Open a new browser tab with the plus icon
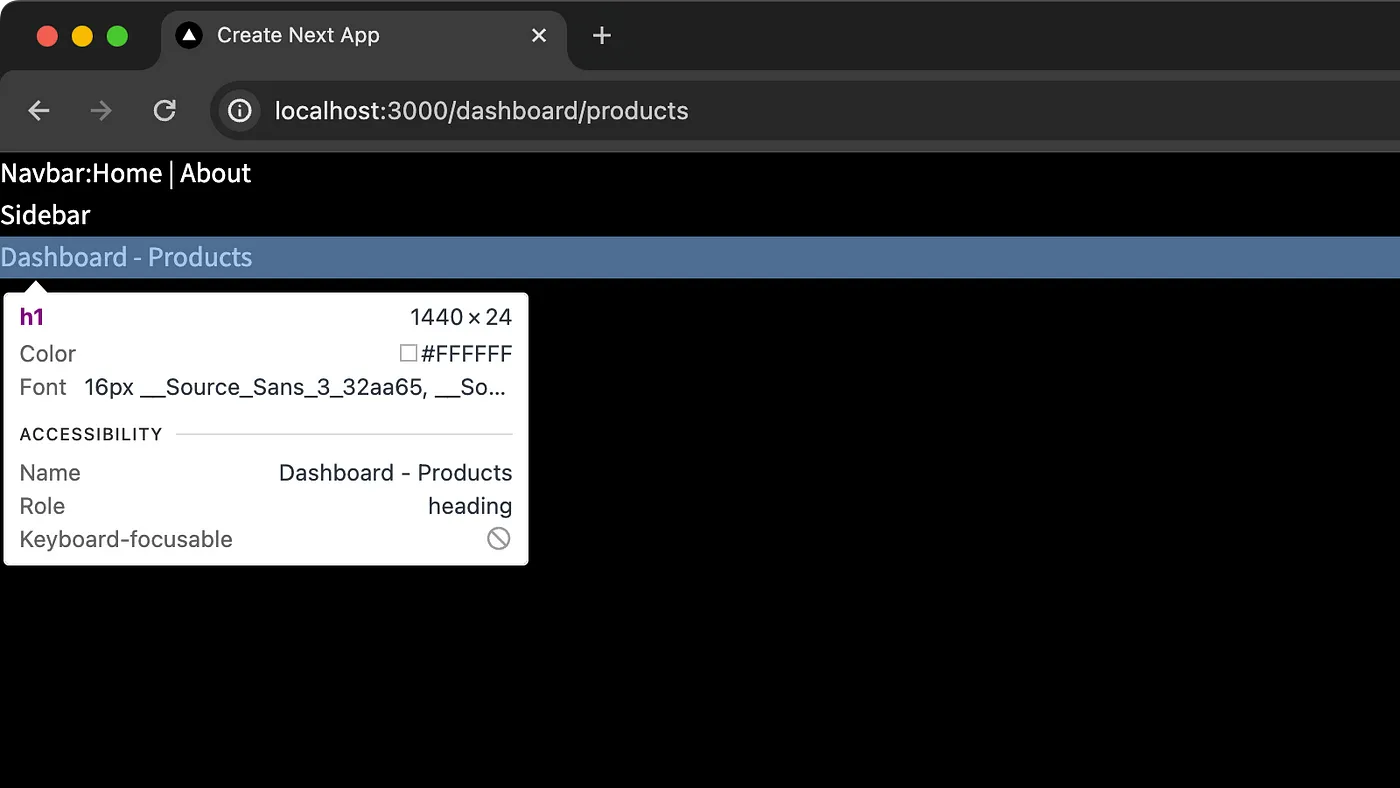This screenshot has width=1400, height=788. click(601, 35)
